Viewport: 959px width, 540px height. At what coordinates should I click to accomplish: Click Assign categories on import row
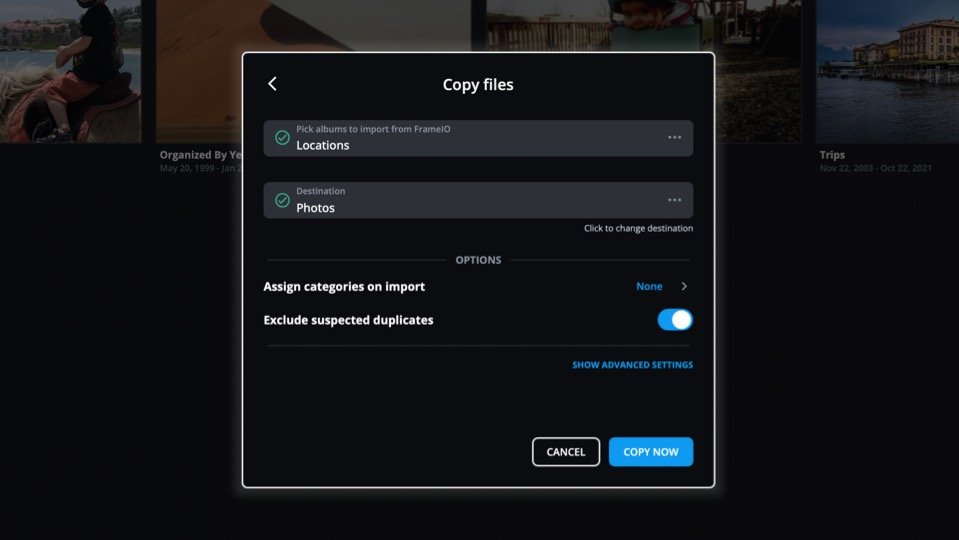coord(478,286)
